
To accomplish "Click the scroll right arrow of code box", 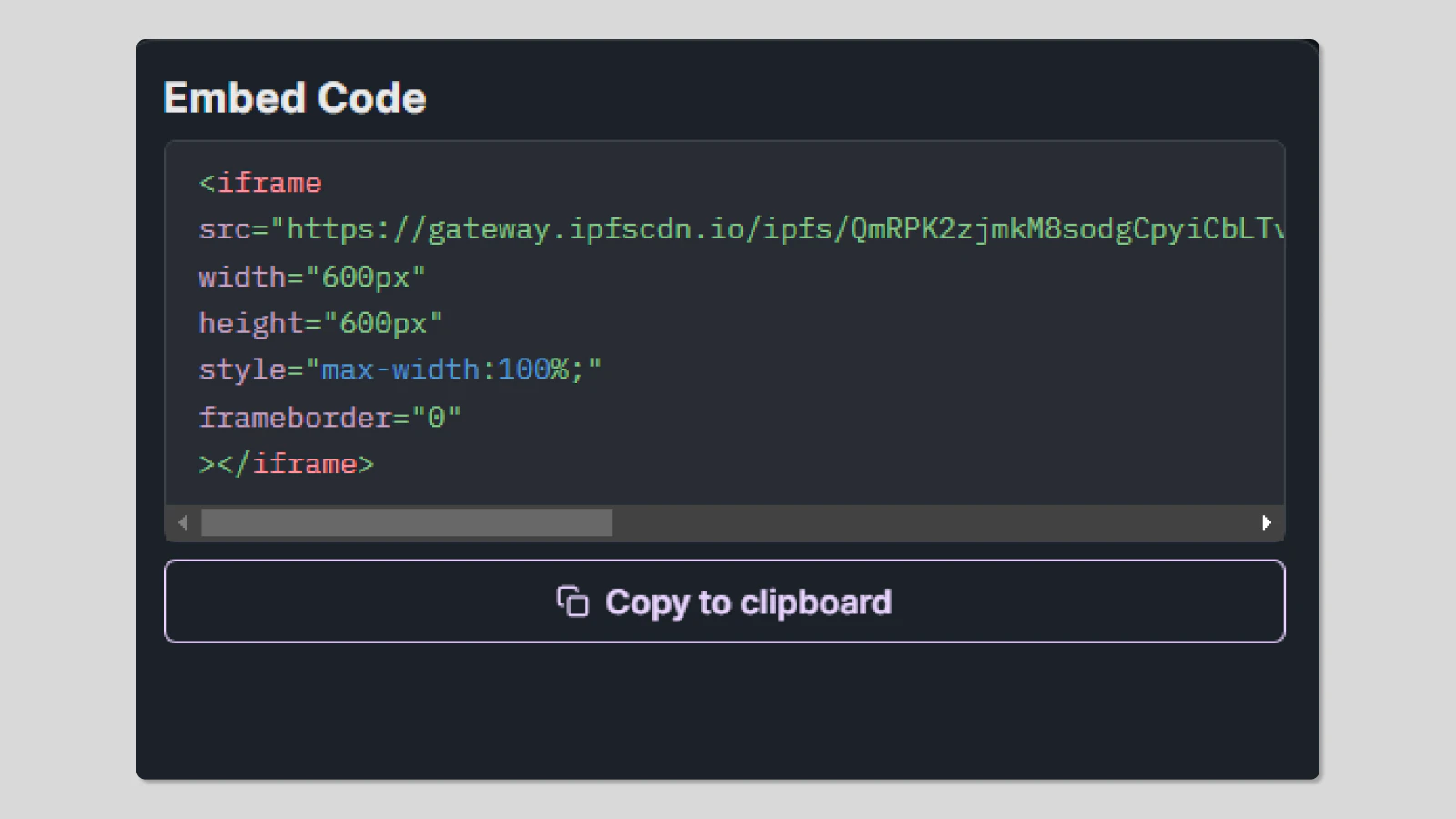I will [1266, 522].
